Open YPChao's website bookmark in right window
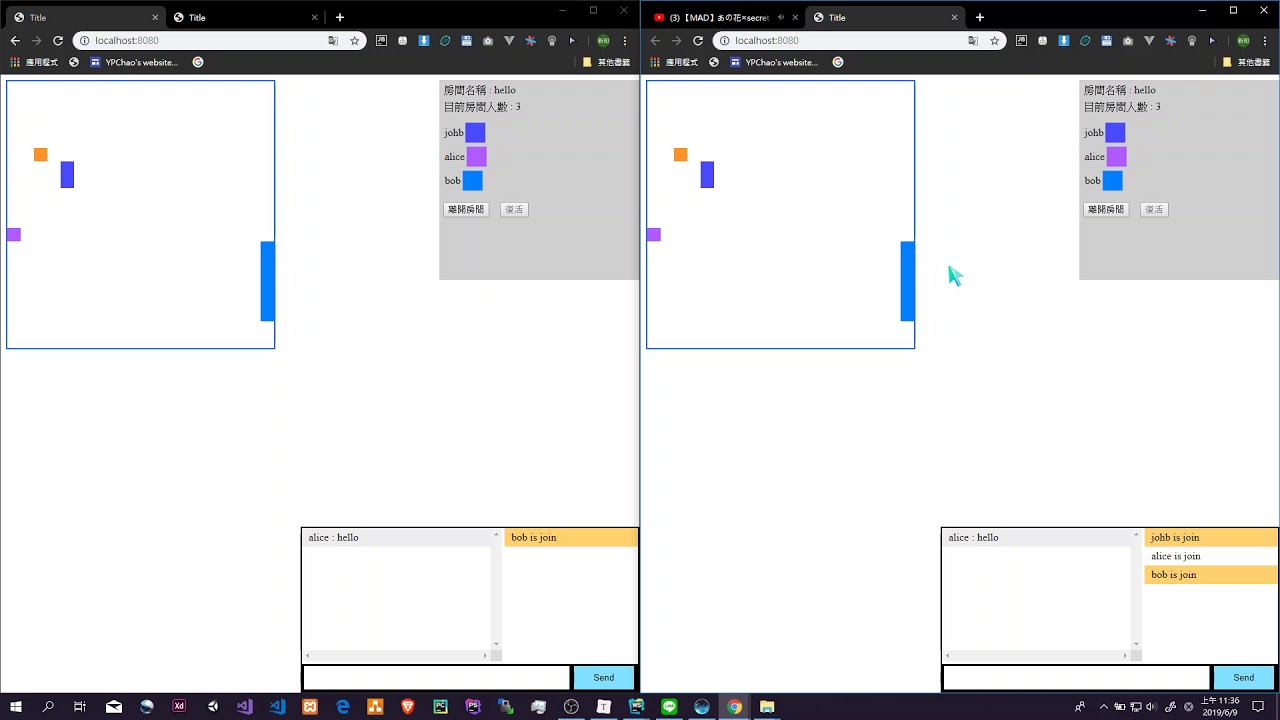The width and height of the screenshot is (1280, 720). pyautogui.click(x=774, y=62)
